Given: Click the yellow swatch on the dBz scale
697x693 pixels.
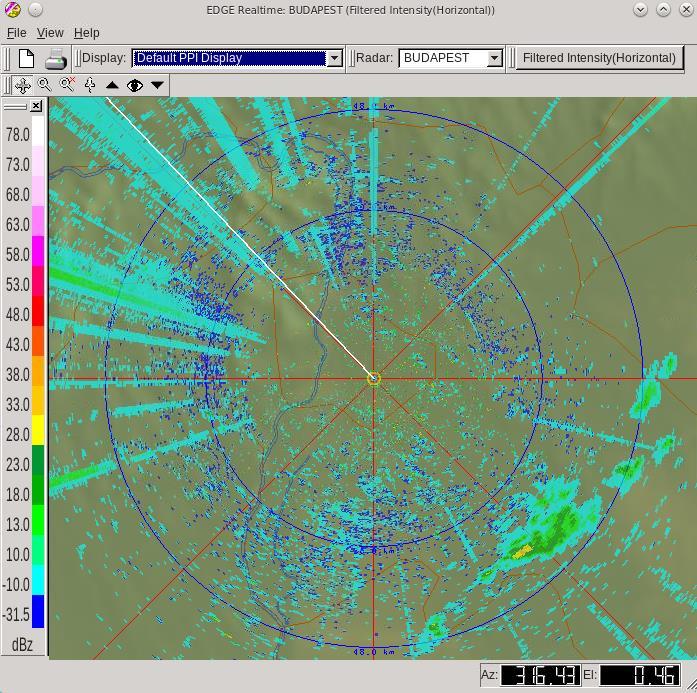Looking at the screenshot, I should click(38, 430).
